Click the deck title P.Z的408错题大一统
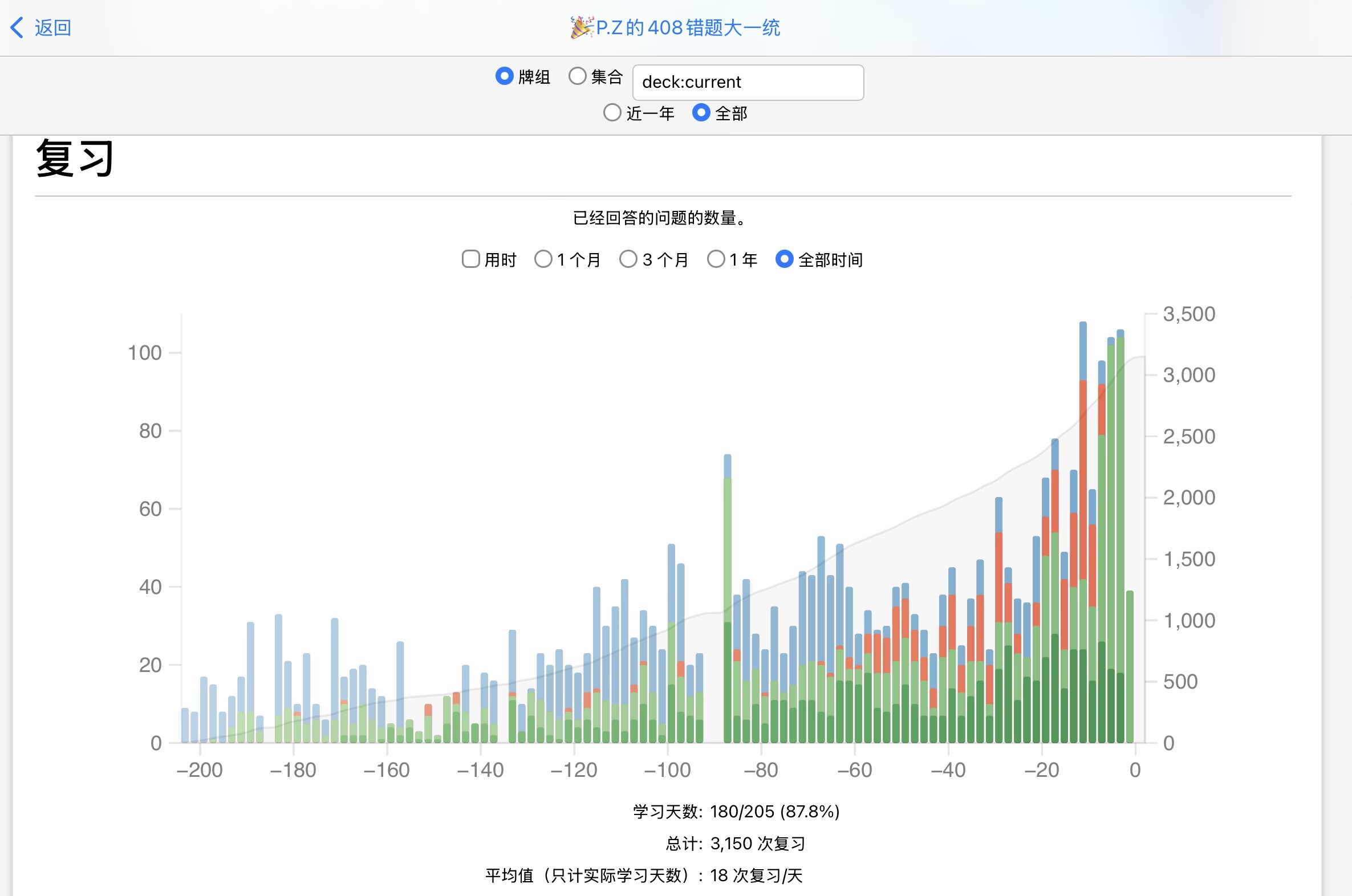 point(688,27)
